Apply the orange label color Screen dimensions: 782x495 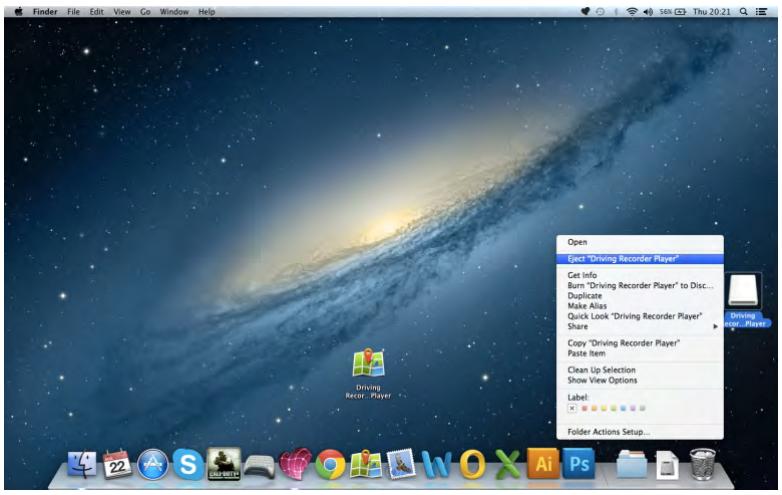[x=594, y=408]
